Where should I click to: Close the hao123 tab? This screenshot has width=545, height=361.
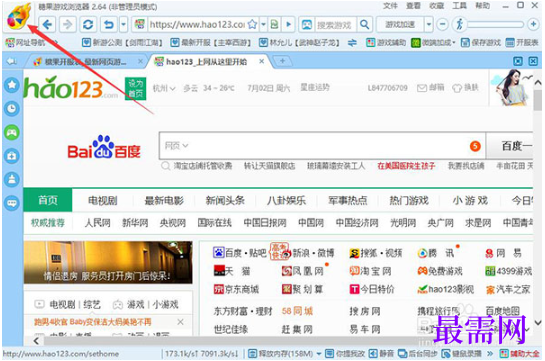[x=262, y=61]
